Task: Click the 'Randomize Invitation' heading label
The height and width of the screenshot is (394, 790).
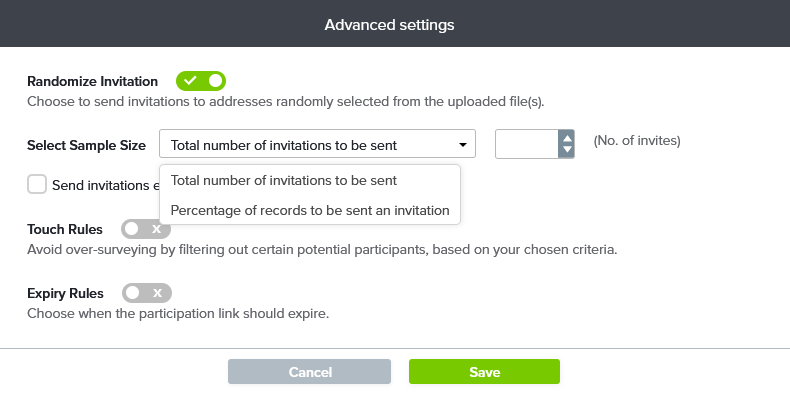Action: point(93,82)
